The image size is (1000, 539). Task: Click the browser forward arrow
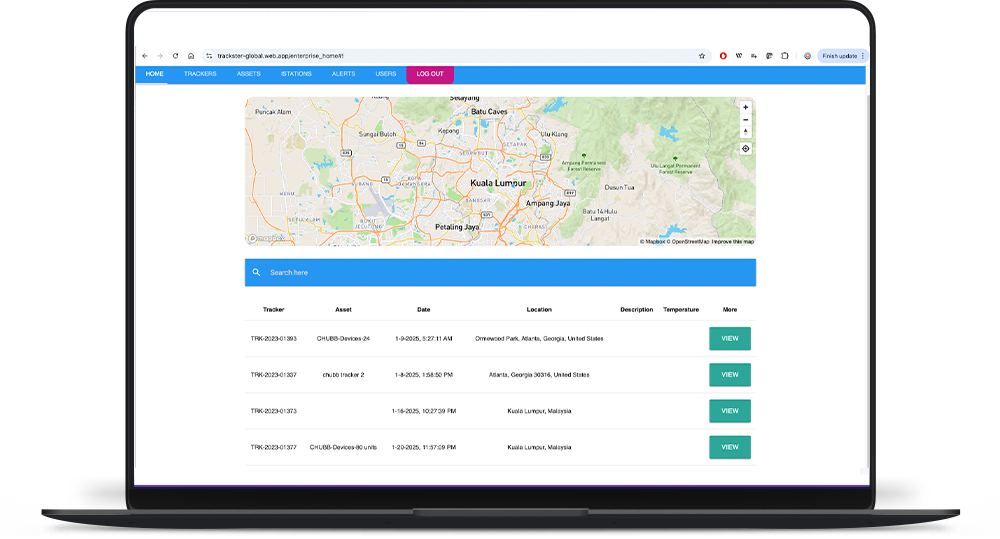(x=160, y=56)
